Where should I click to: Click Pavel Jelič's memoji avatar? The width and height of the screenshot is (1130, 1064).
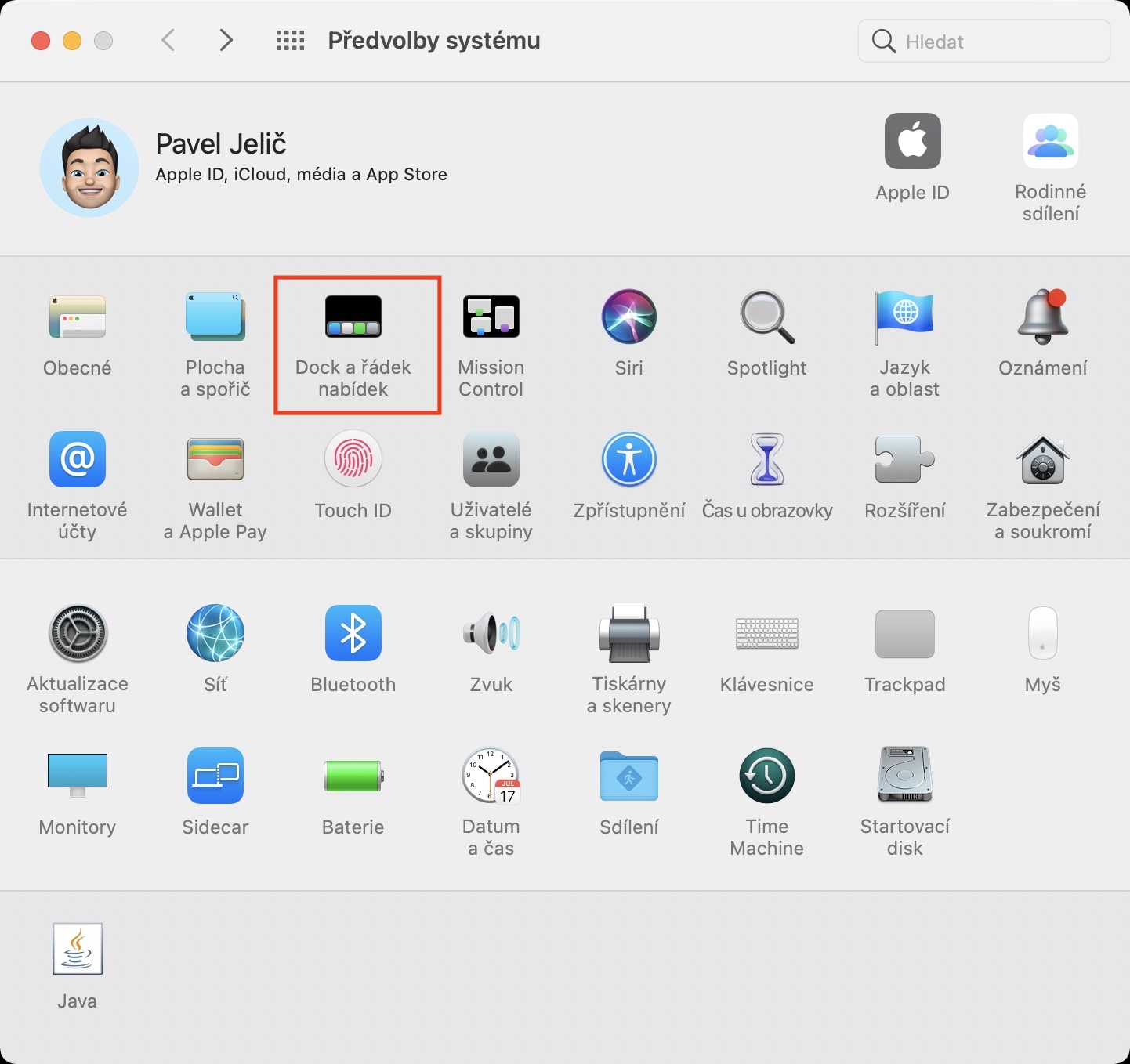[89, 168]
